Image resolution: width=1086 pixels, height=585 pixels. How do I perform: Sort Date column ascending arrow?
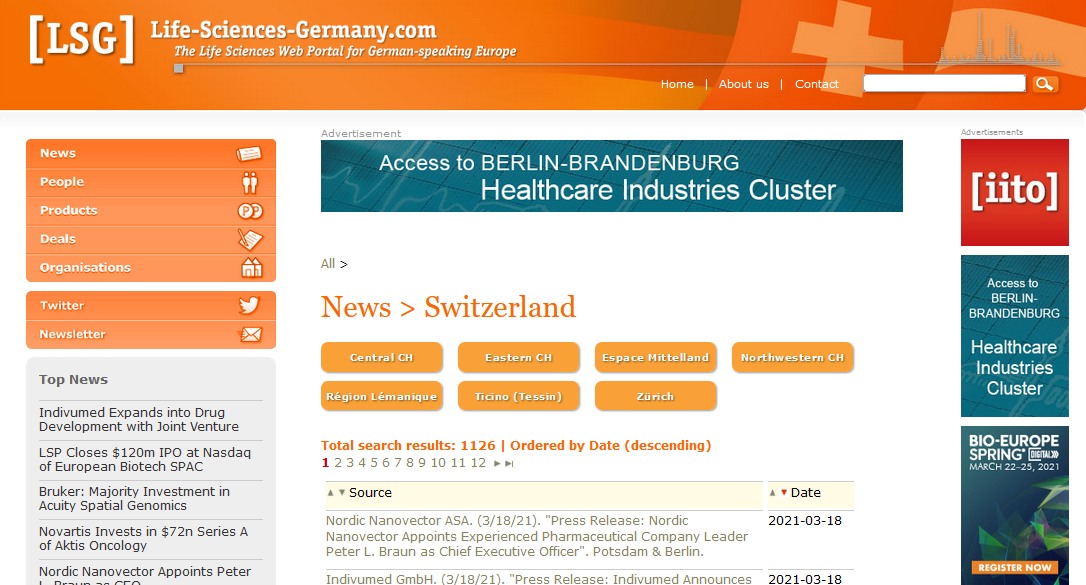(773, 493)
